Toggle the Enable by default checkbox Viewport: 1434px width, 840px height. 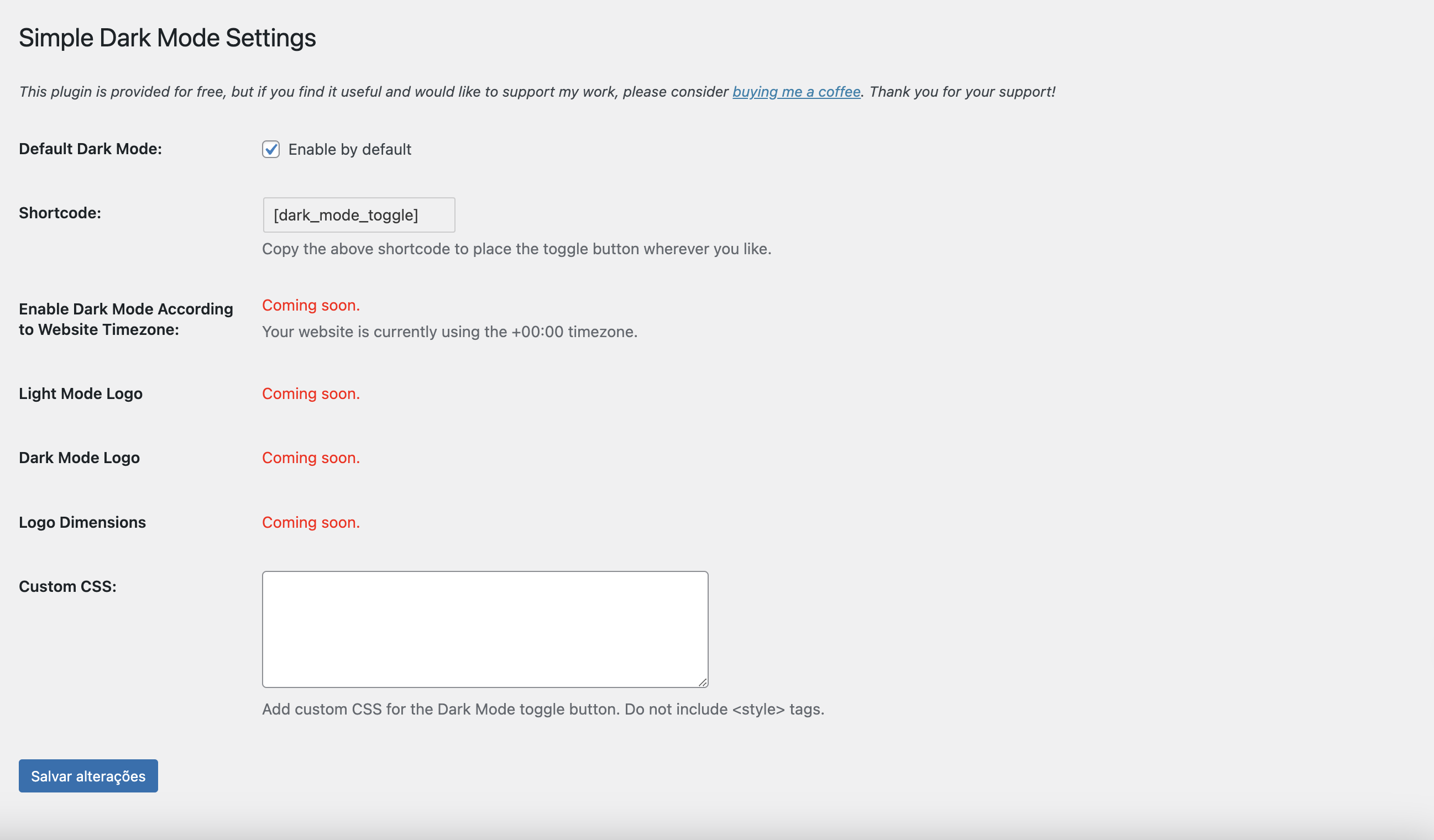click(271, 149)
